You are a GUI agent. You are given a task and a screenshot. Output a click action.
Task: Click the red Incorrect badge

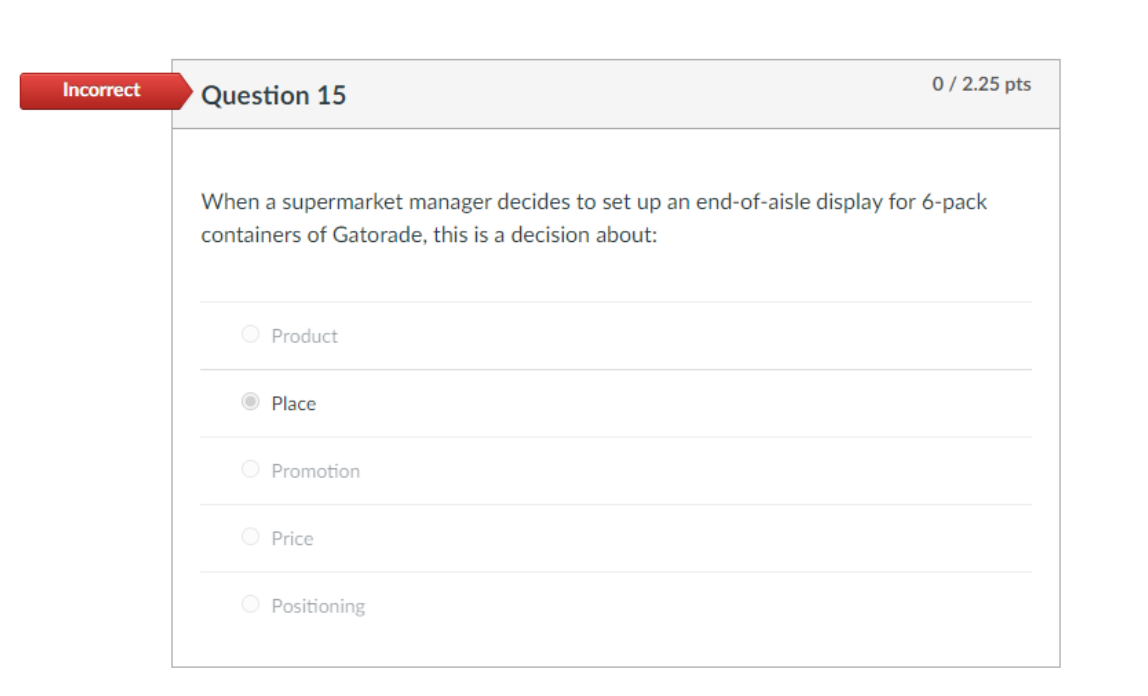(x=100, y=90)
